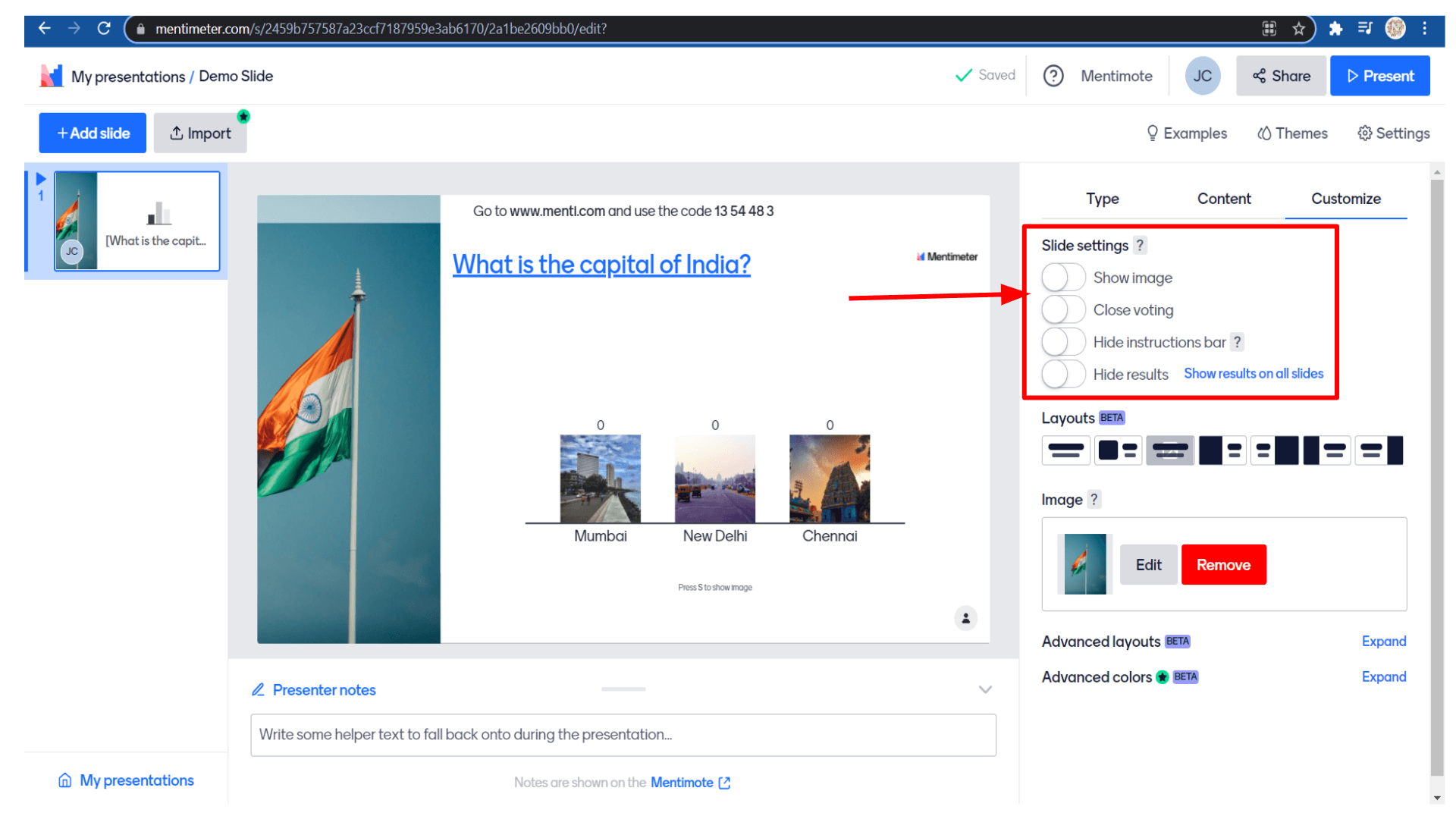Image resolution: width=1456 pixels, height=819 pixels.
Task: Toggle the Show image switch
Action: [x=1063, y=278]
